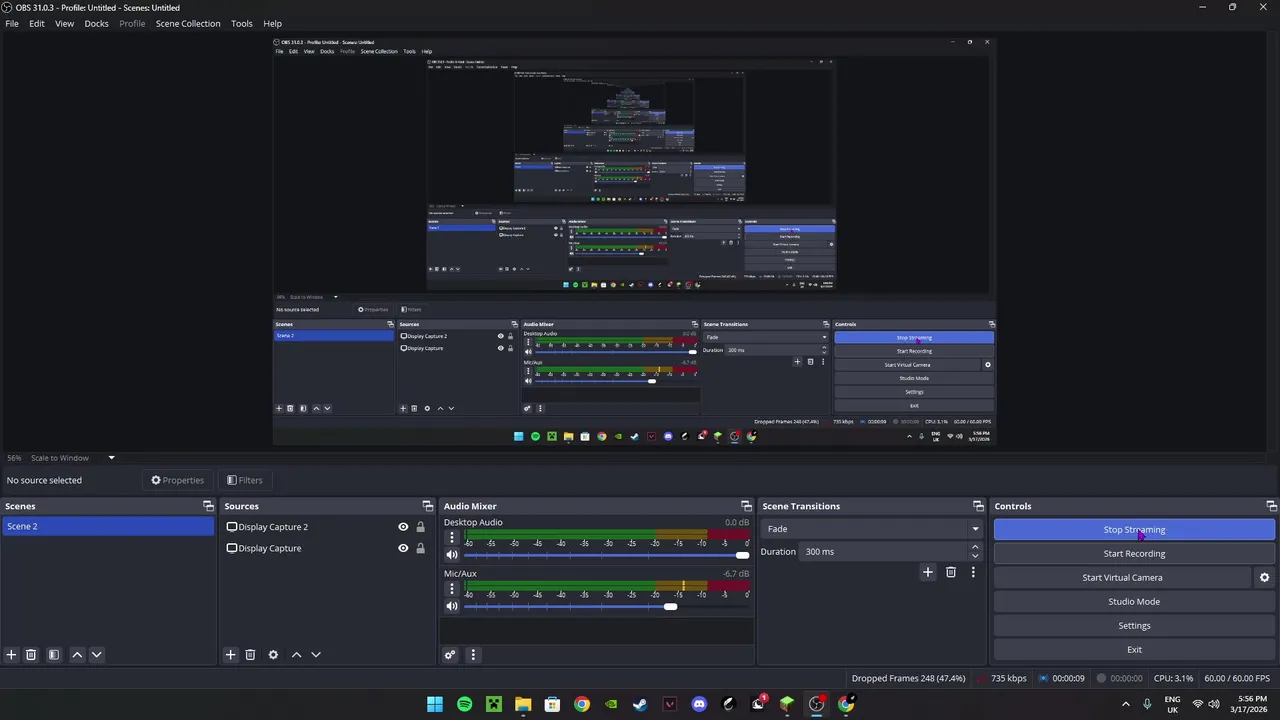Mute Desktop Audio speaker icon
The width and height of the screenshot is (1280, 720).
point(452,555)
